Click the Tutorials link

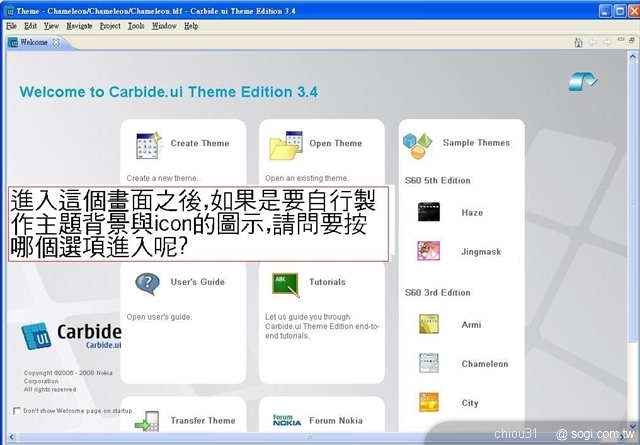(x=327, y=282)
